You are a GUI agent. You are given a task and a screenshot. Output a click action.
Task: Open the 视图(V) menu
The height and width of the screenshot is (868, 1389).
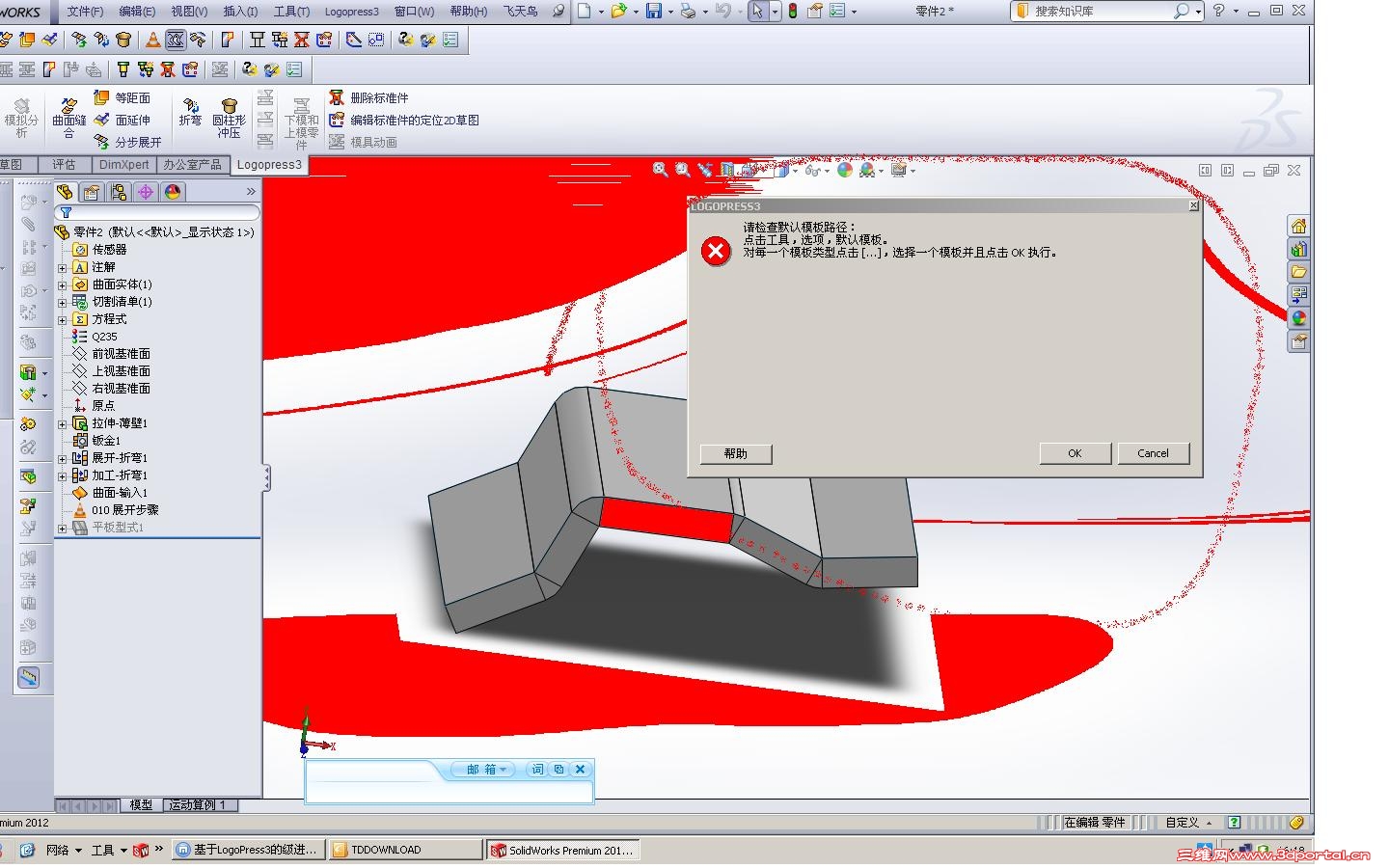pyautogui.click(x=189, y=12)
